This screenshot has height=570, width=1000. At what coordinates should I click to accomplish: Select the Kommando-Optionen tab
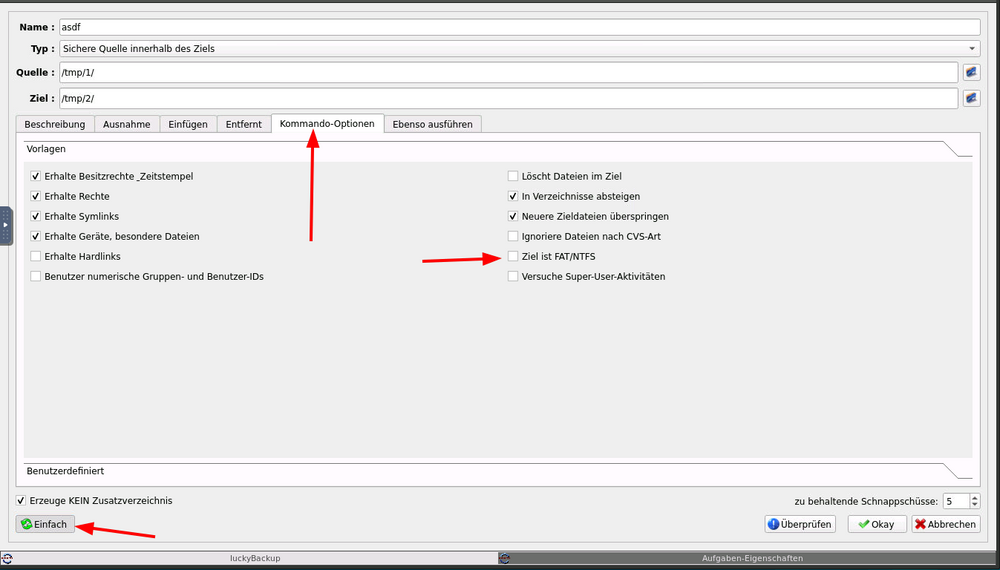[x=327, y=123]
